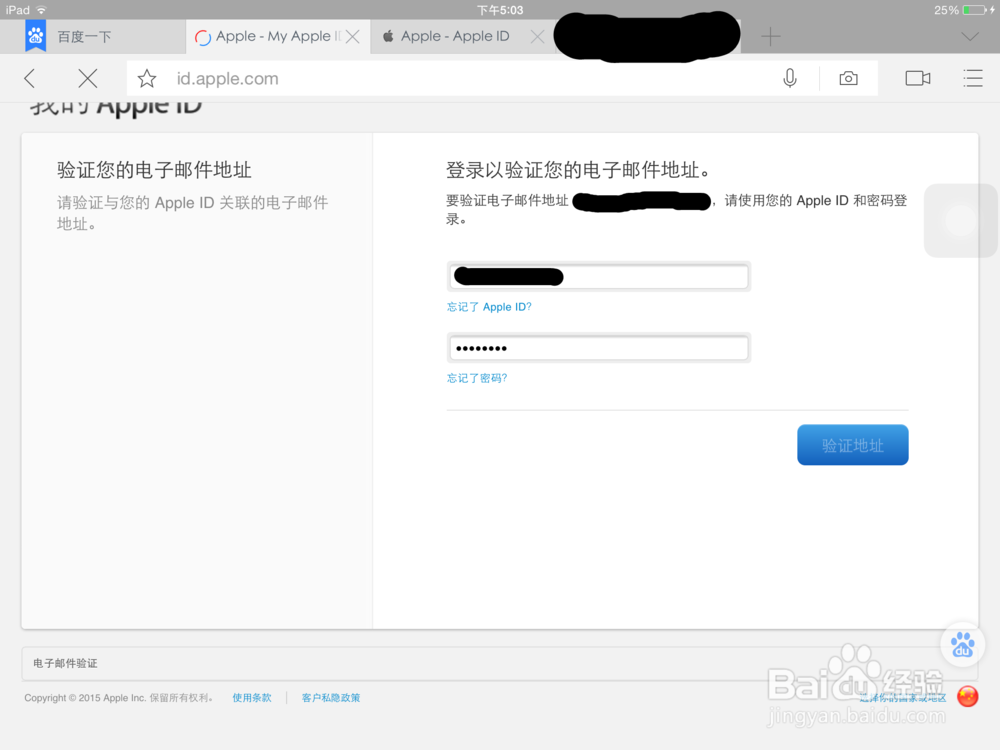Open the camera search icon
This screenshot has height=750, width=1000.
pos(848,78)
